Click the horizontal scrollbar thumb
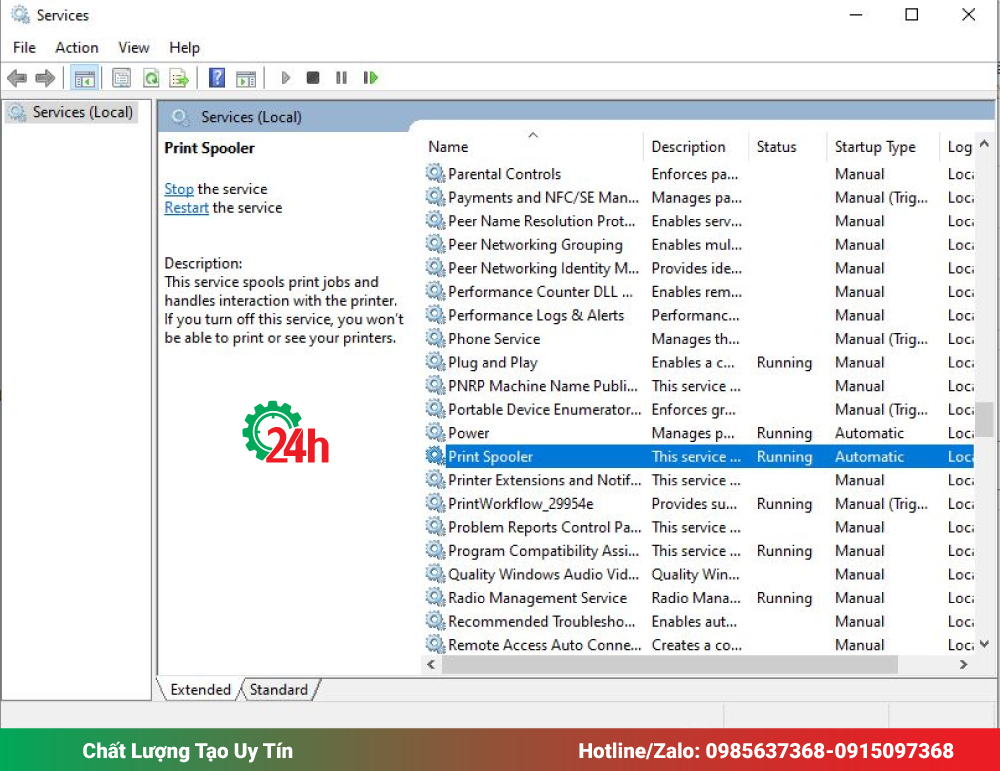1000x771 pixels. [670, 665]
